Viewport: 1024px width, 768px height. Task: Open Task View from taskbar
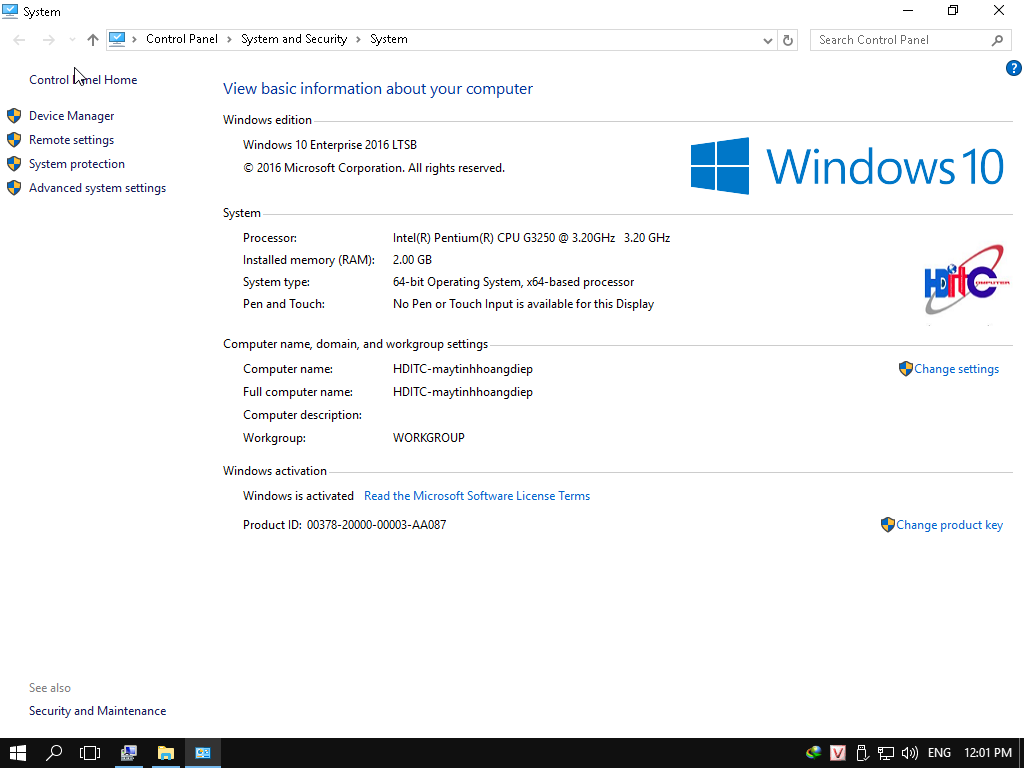click(x=90, y=753)
